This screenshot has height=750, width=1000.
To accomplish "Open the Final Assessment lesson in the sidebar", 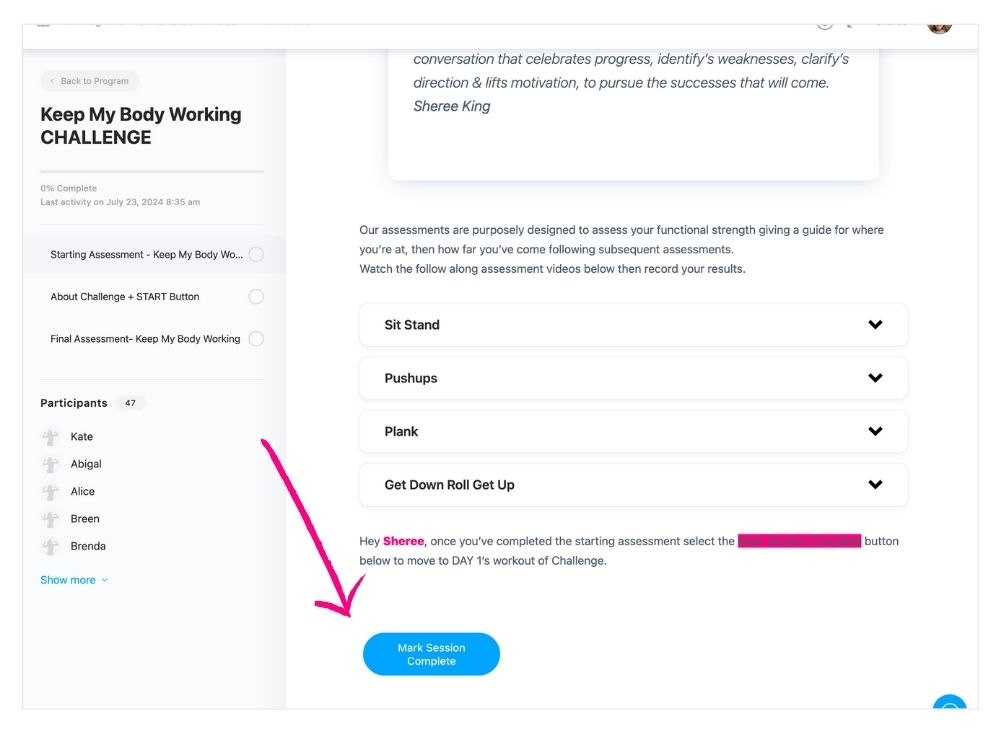I will (x=145, y=339).
